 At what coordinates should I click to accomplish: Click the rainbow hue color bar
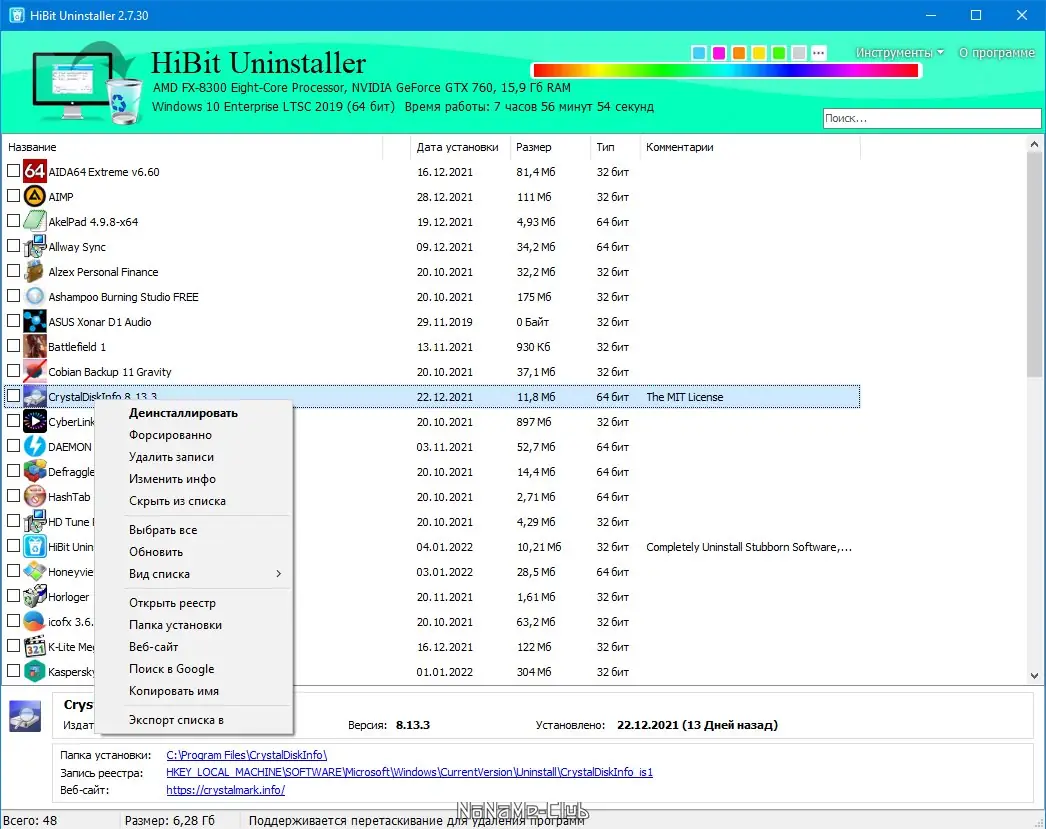coord(726,70)
